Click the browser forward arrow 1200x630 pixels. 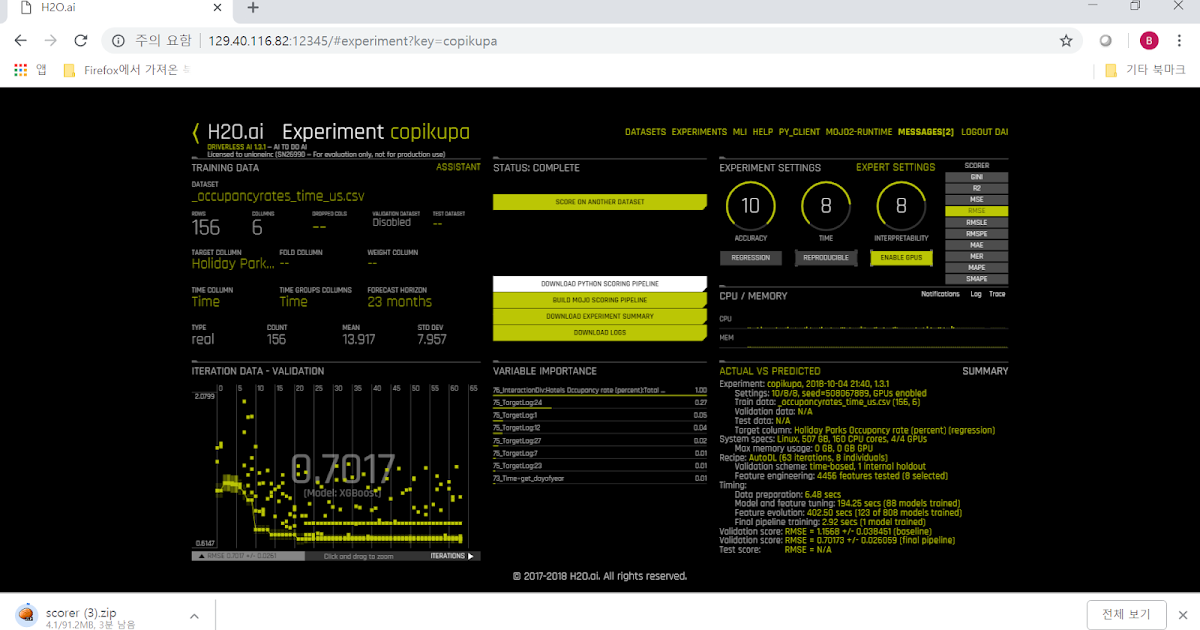[x=50, y=41]
